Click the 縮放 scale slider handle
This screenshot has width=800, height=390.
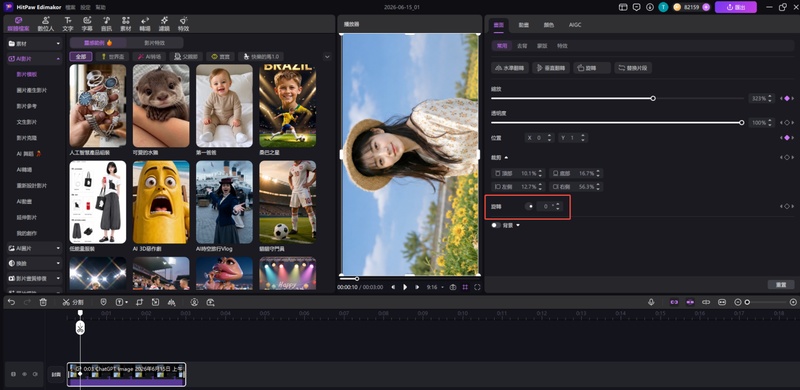(x=653, y=98)
